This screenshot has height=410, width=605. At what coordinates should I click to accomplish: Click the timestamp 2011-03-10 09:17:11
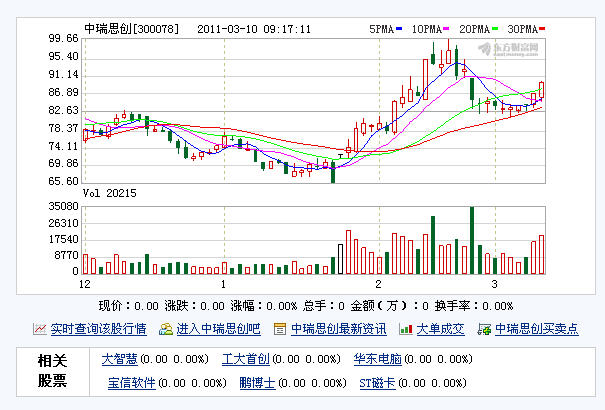pos(254,29)
